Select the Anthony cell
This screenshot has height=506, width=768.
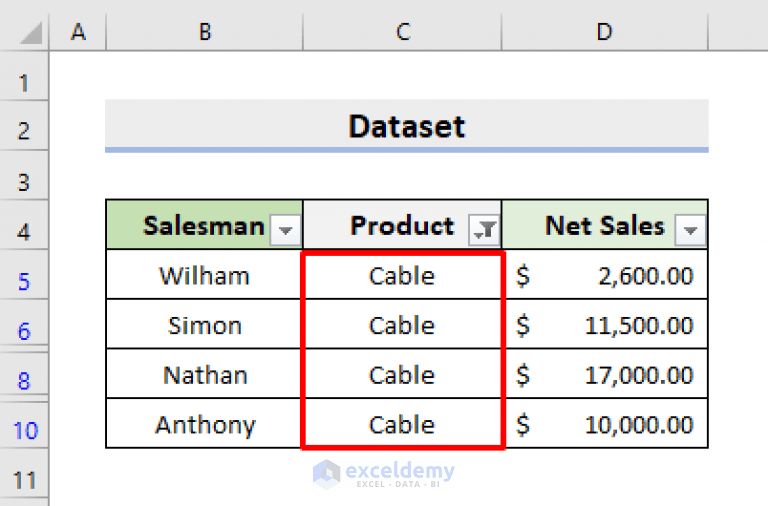[204, 424]
